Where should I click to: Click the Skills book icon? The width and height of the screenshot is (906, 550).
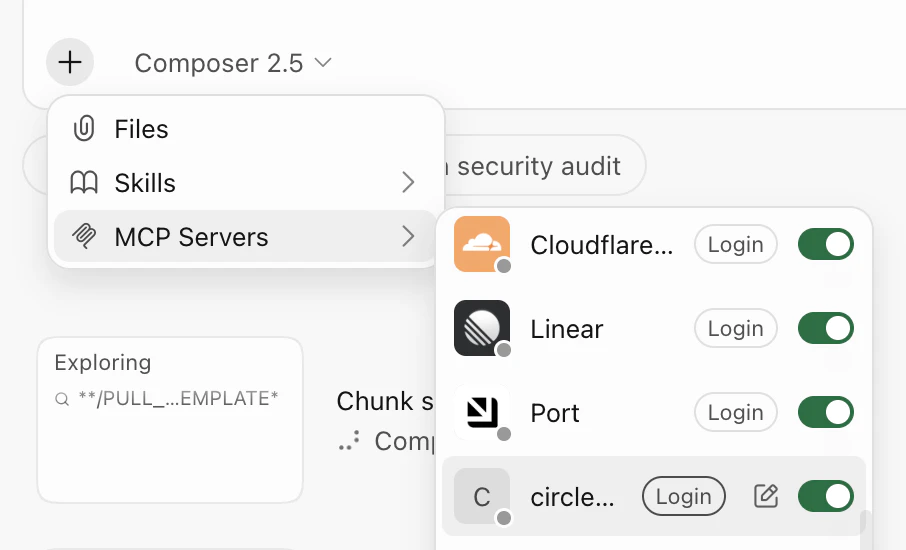pyautogui.click(x=84, y=183)
